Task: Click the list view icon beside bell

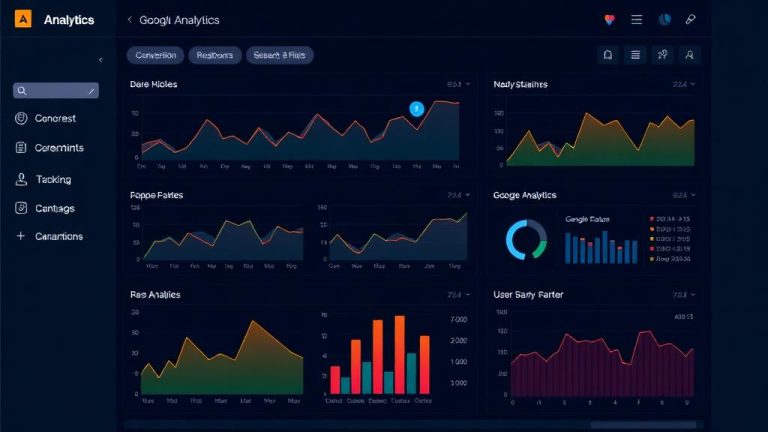Action: (635, 55)
